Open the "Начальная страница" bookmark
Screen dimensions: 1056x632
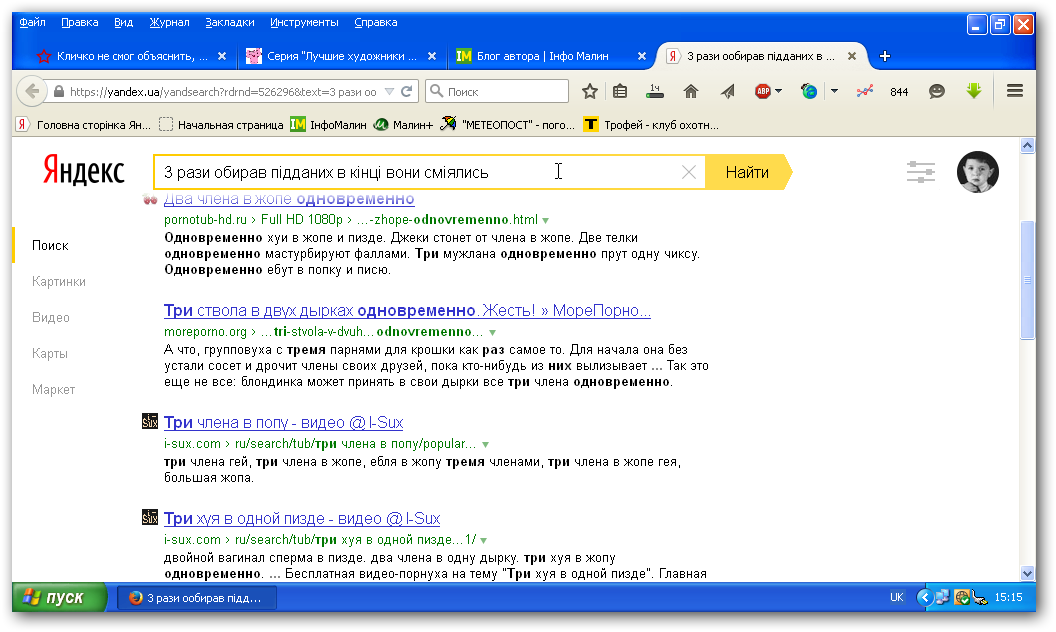click(222, 125)
